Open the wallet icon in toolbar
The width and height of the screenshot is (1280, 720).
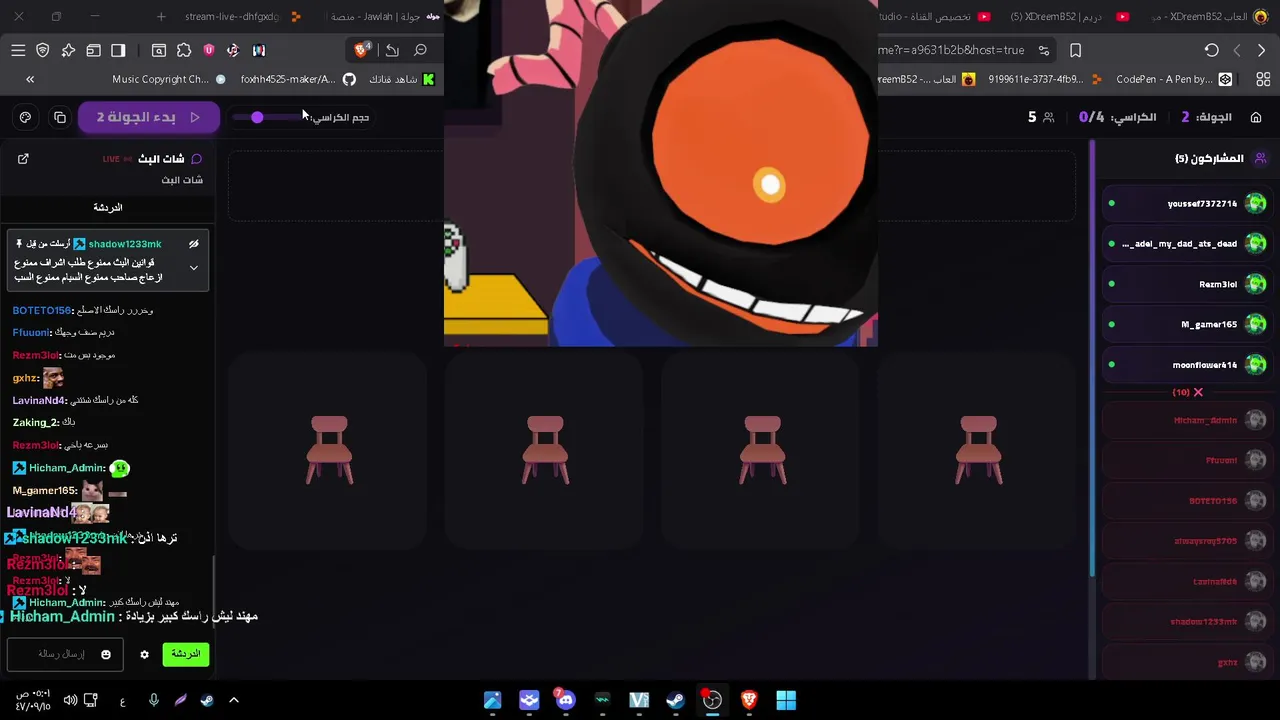pos(93,50)
